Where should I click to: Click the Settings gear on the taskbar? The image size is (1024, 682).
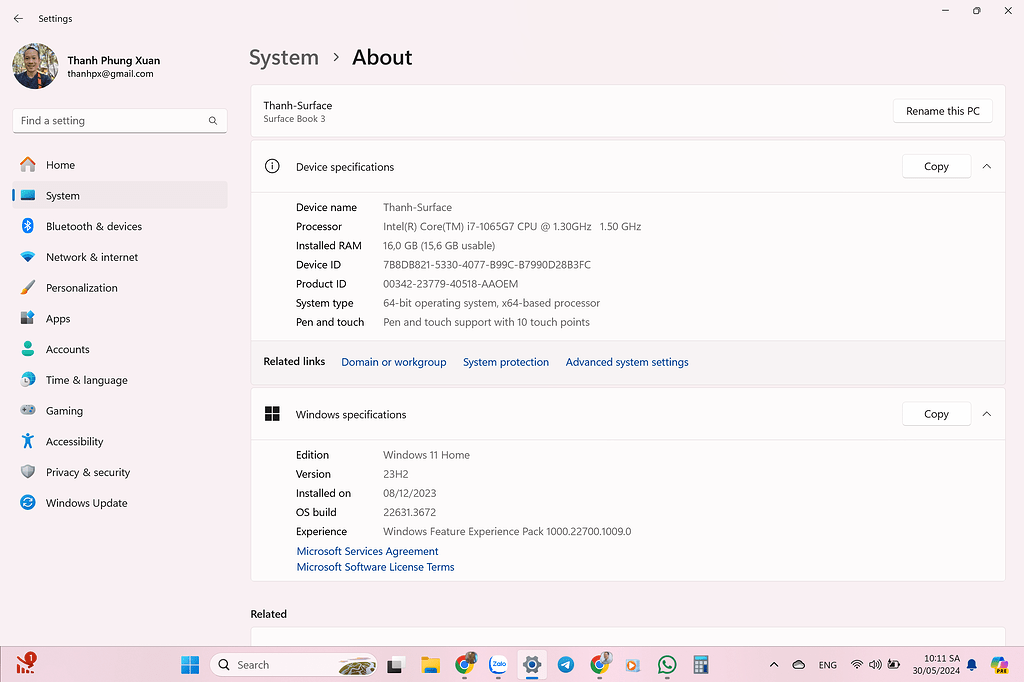coord(532,665)
